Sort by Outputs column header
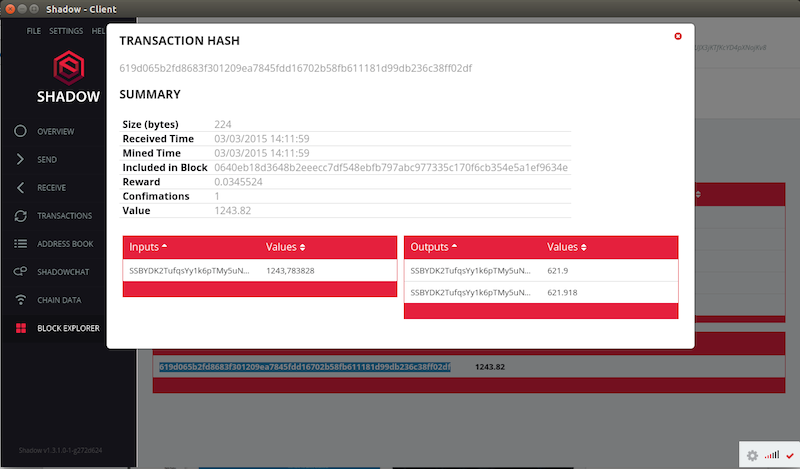The image size is (800, 469). 434,247
